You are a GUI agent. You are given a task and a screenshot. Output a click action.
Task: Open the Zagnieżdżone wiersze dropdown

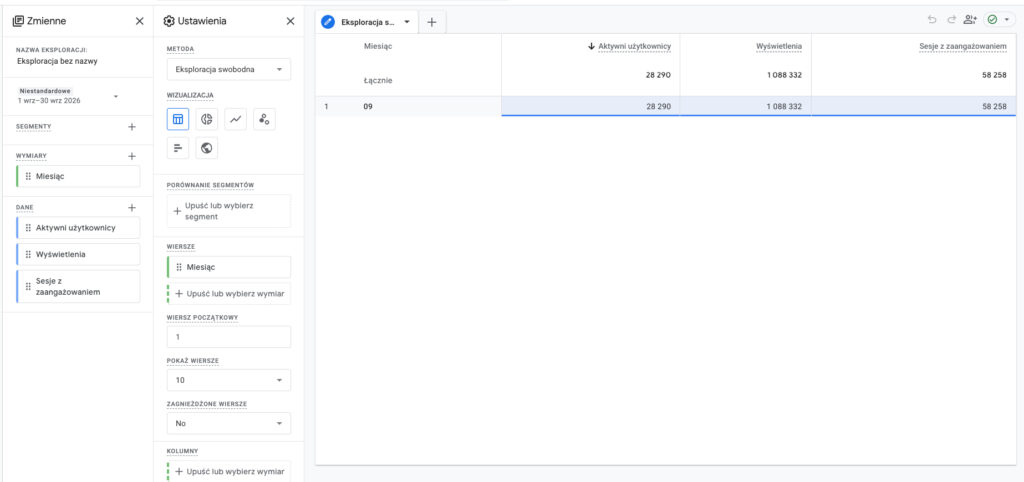click(x=229, y=423)
